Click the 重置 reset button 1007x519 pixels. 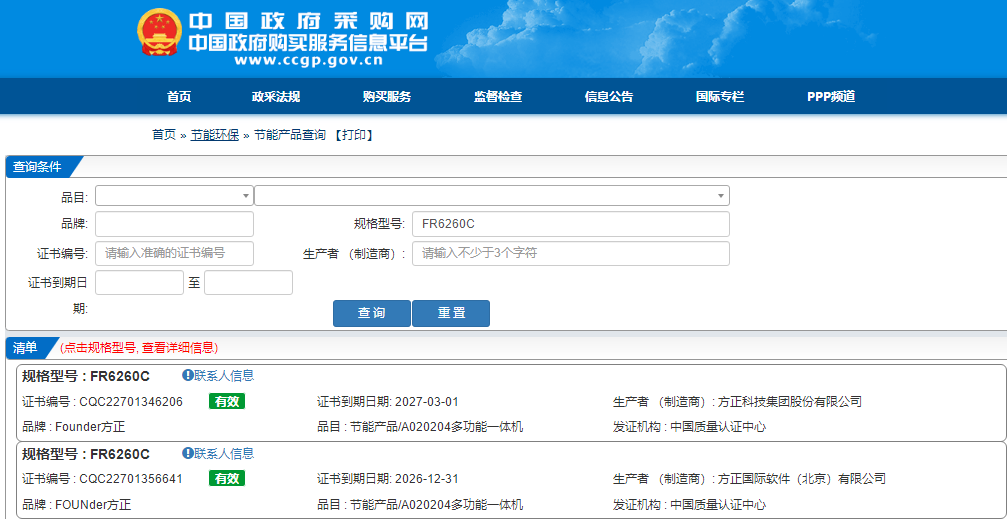451,313
